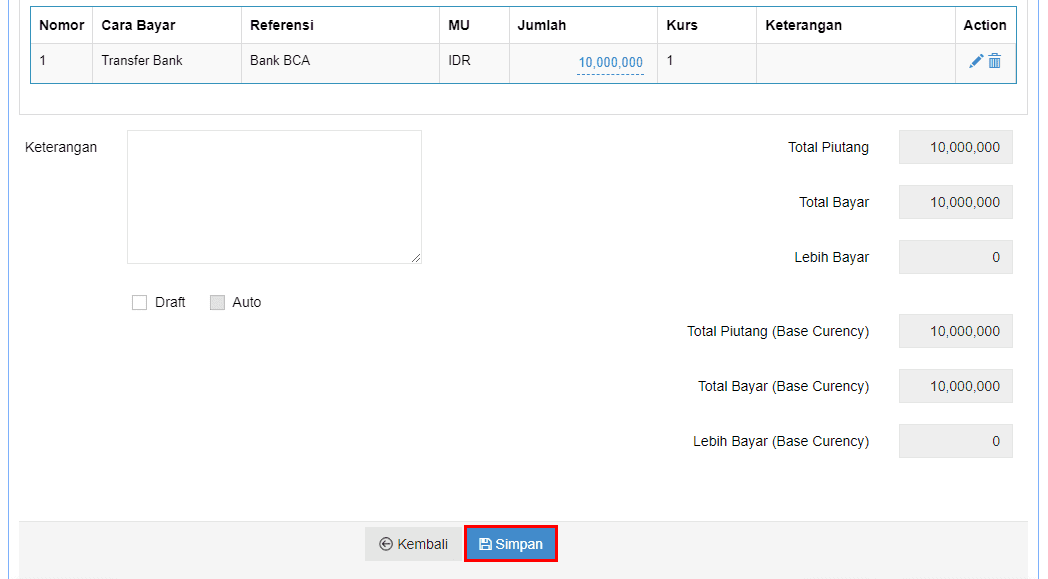The width and height of the screenshot is (1048, 579).
Task: Select the Total Bayar field
Action: pos(955,202)
